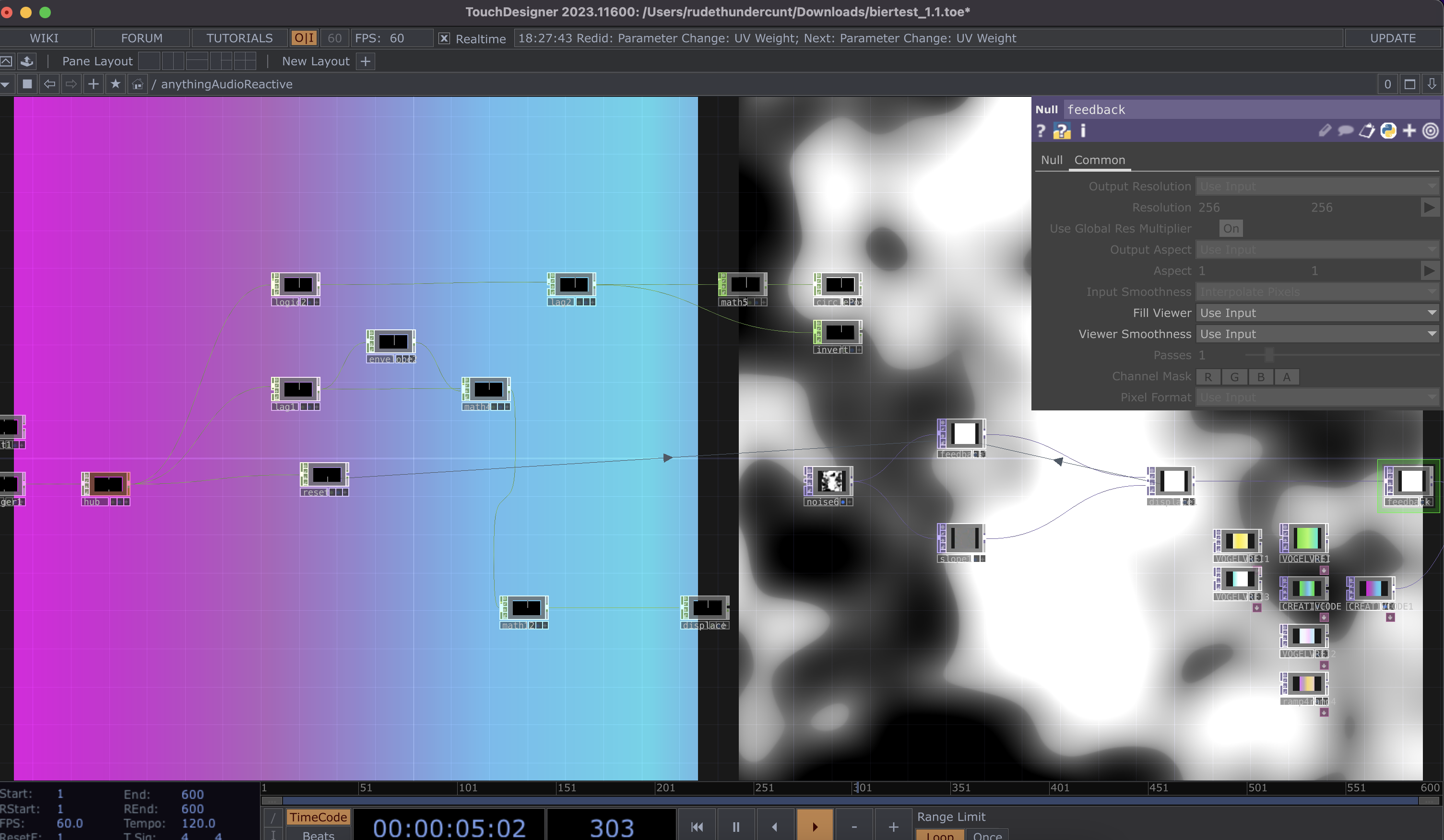Click the Python help icon in parameter panel
Image resolution: width=1444 pixels, height=840 pixels.
coord(1061,131)
